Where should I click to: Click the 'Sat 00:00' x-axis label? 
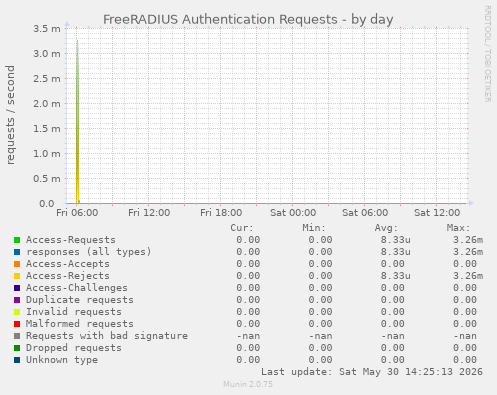click(293, 213)
